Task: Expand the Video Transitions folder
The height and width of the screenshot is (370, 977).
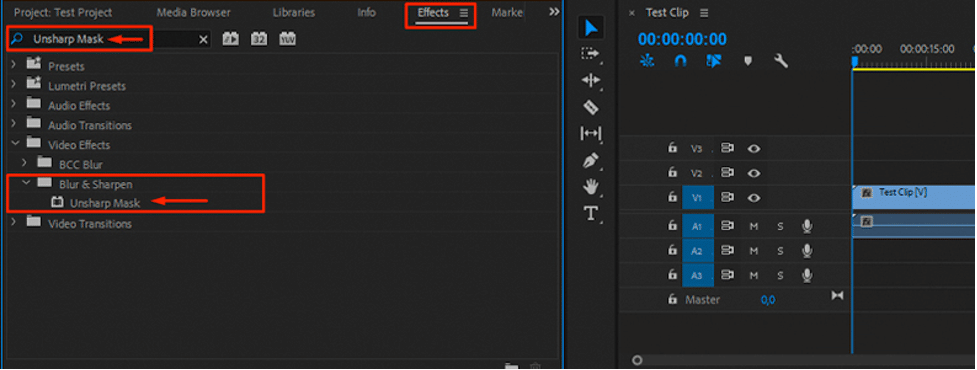Action: [14, 223]
